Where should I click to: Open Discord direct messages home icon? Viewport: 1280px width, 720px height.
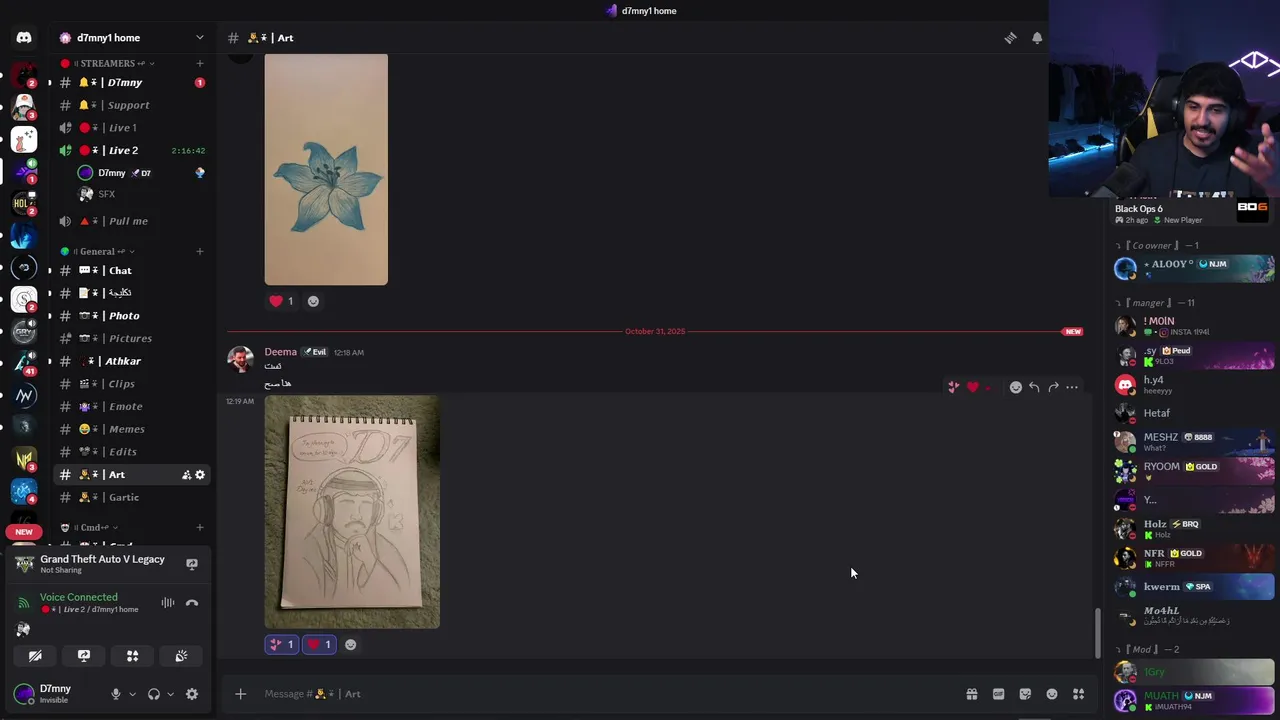point(24,37)
